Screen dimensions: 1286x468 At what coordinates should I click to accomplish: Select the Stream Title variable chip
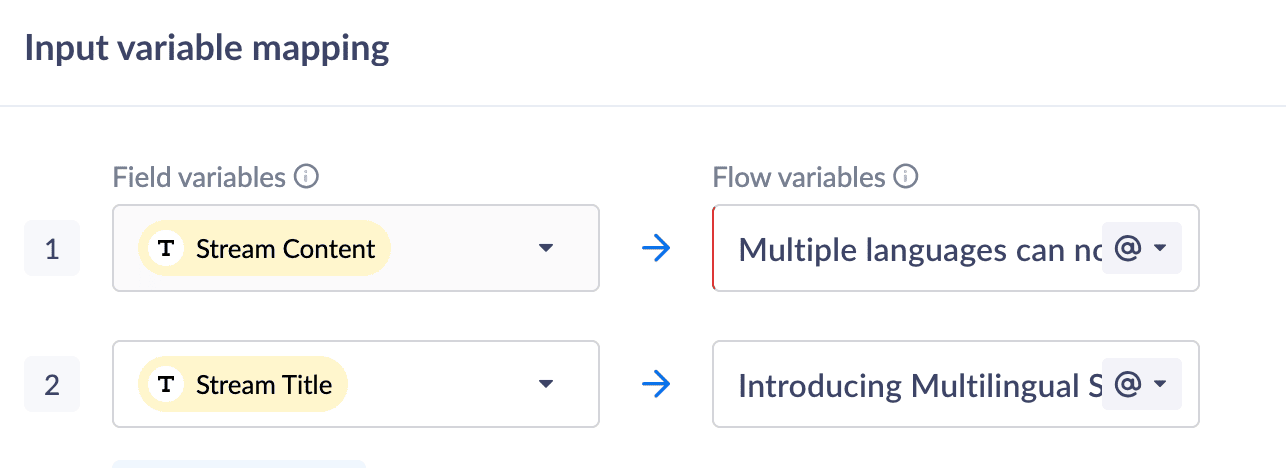263,385
